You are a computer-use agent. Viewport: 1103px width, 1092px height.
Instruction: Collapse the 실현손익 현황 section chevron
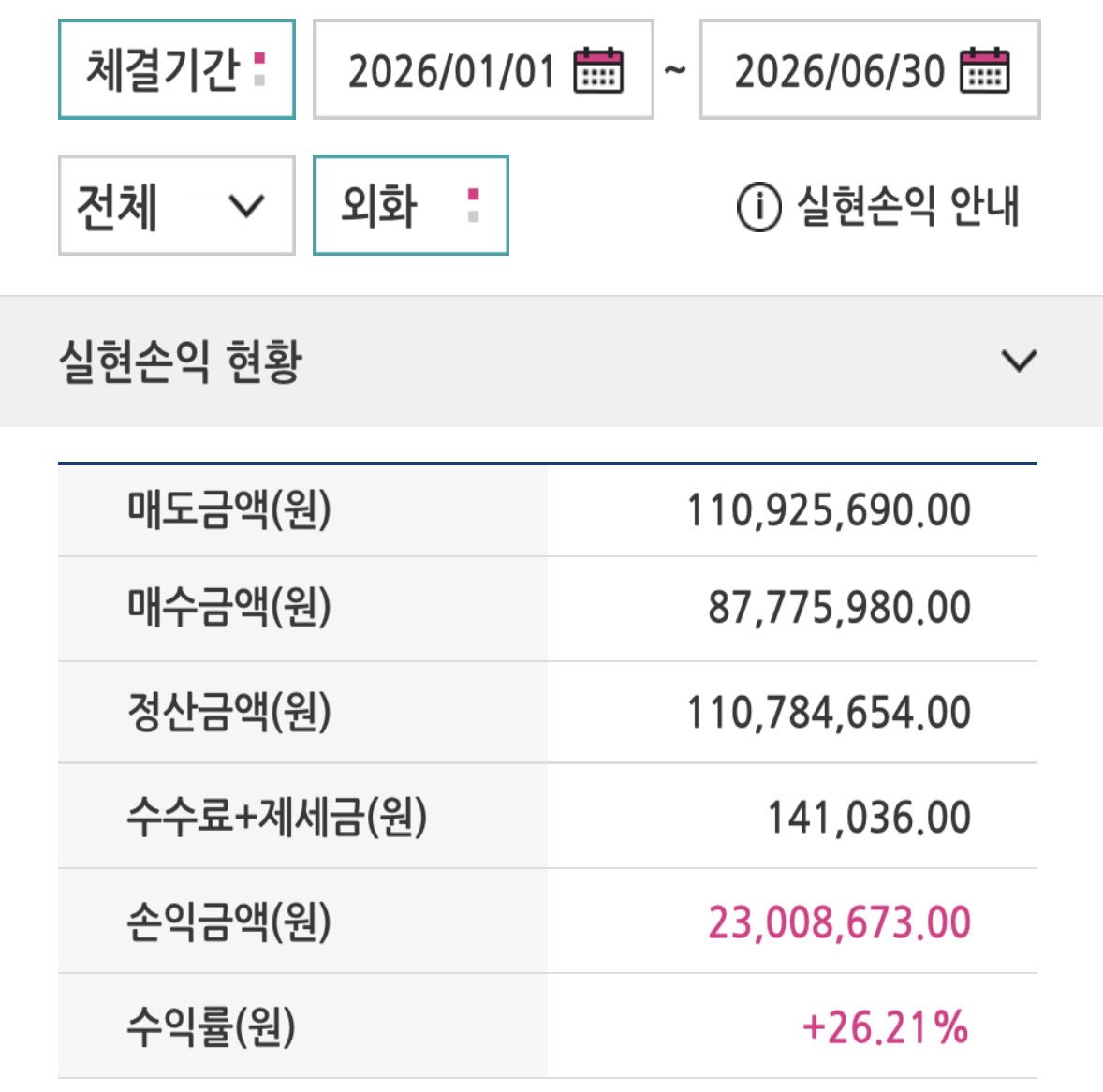click(1019, 361)
